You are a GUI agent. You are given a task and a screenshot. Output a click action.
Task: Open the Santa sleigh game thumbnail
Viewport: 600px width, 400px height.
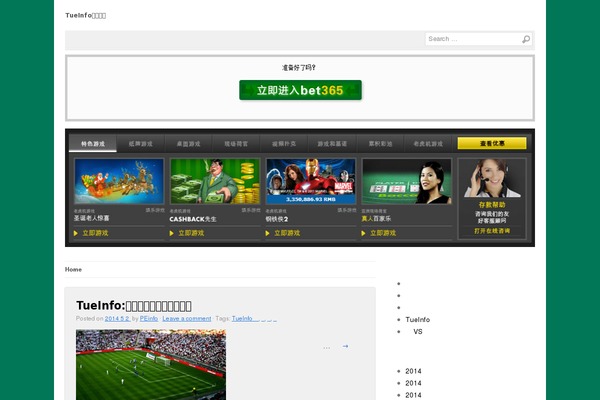coord(119,181)
